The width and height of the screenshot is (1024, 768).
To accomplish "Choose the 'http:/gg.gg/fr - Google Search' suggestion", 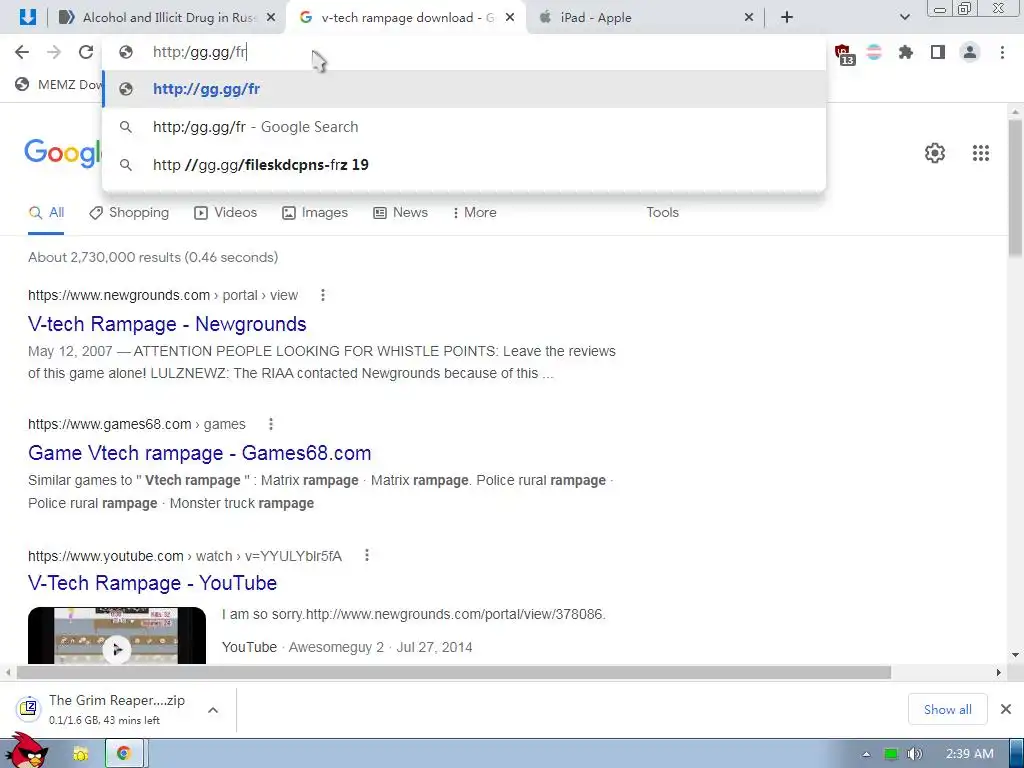I will click(x=464, y=127).
